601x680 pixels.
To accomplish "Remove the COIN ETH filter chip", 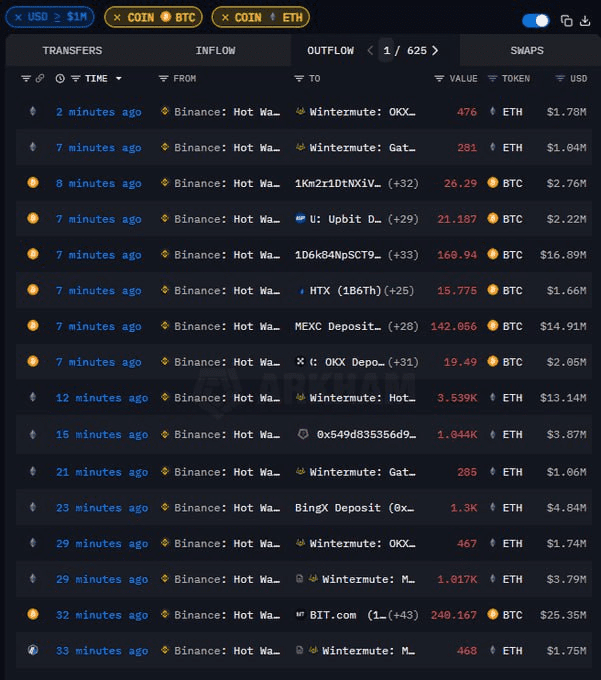I will click(224, 17).
